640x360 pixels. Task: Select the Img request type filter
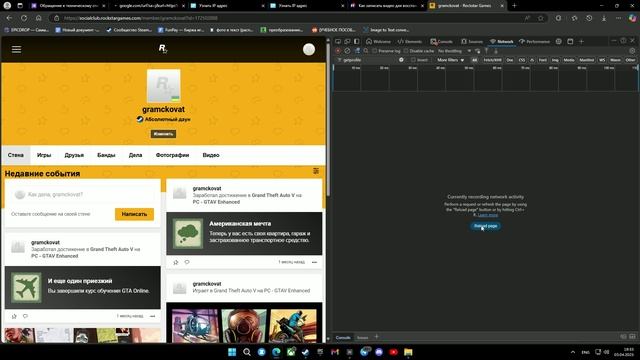555,60
